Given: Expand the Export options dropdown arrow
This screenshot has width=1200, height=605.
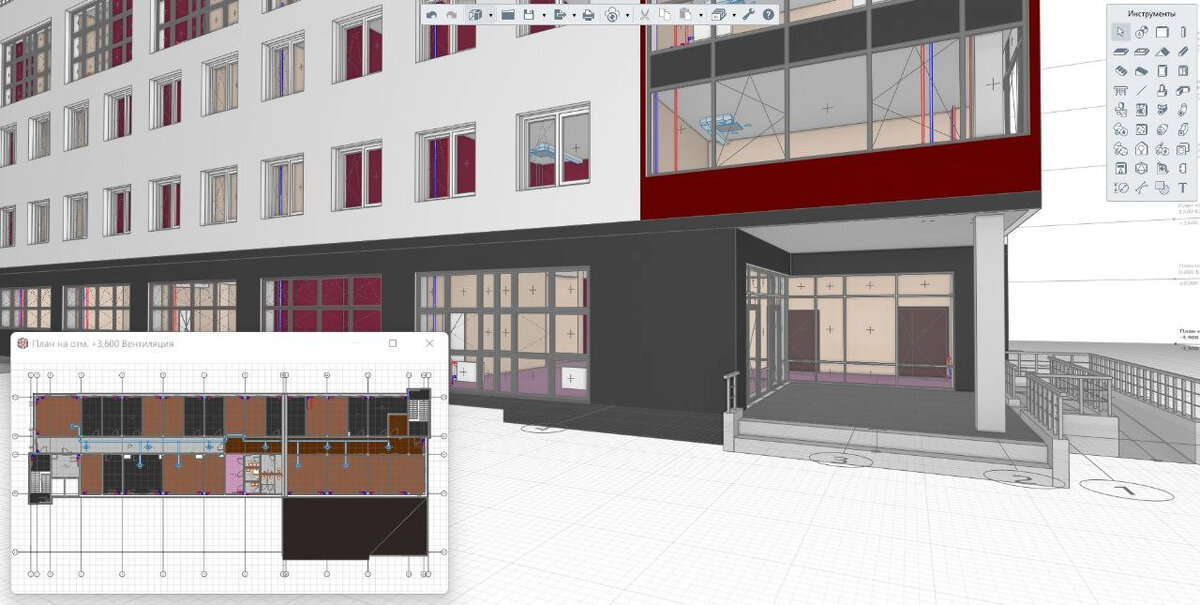Looking at the screenshot, I should pos(574,15).
